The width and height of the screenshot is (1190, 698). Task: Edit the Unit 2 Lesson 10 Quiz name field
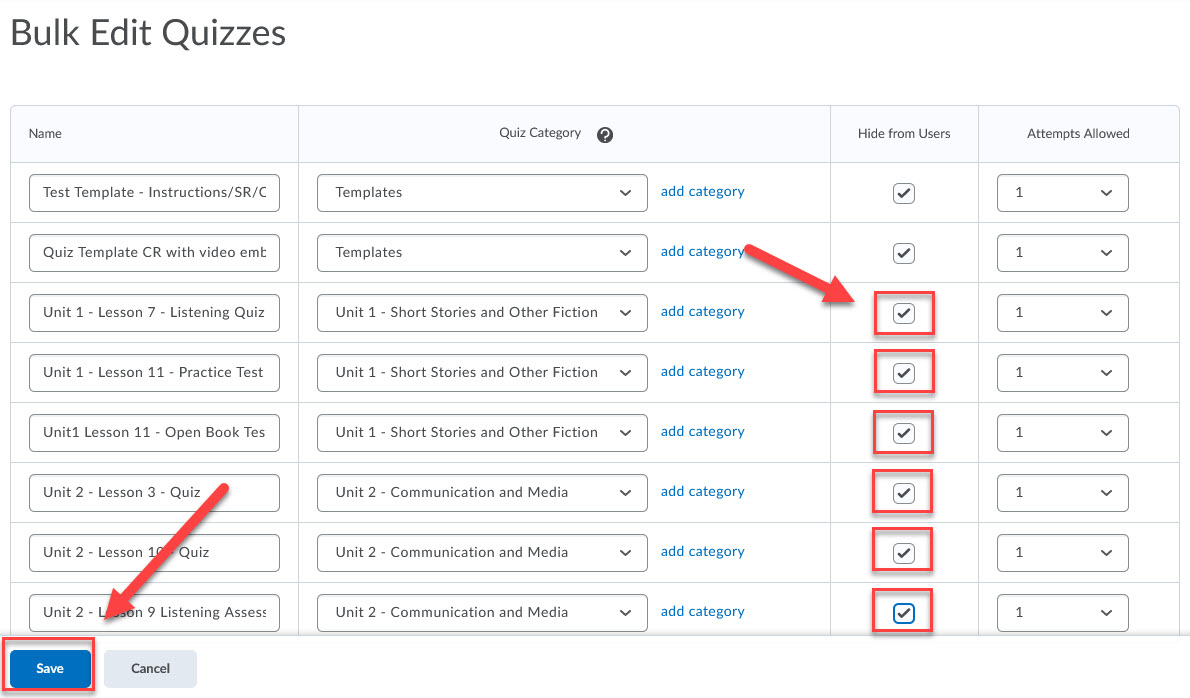point(154,552)
